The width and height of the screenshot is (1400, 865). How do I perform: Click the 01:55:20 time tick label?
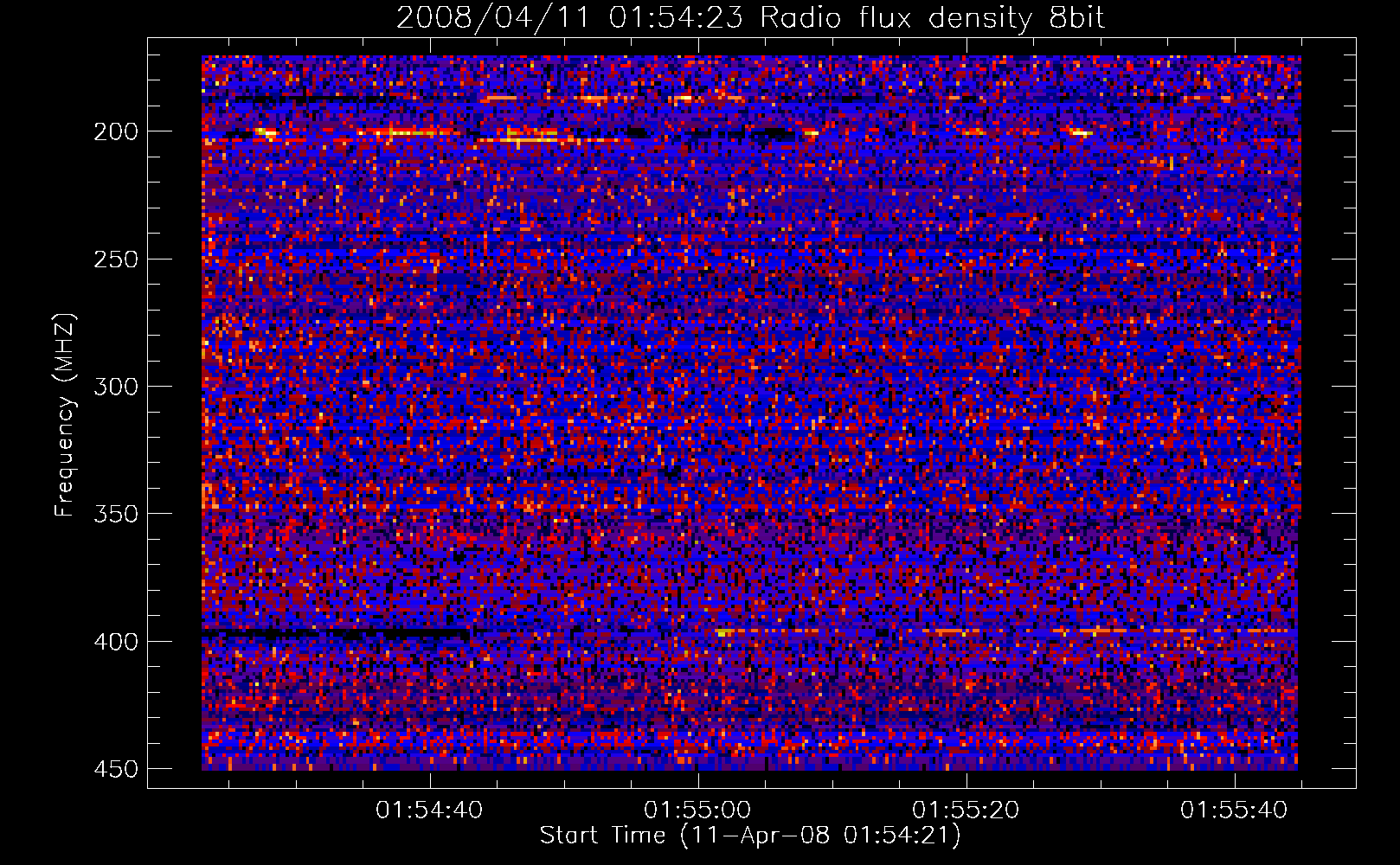click(x=966, y=811)
